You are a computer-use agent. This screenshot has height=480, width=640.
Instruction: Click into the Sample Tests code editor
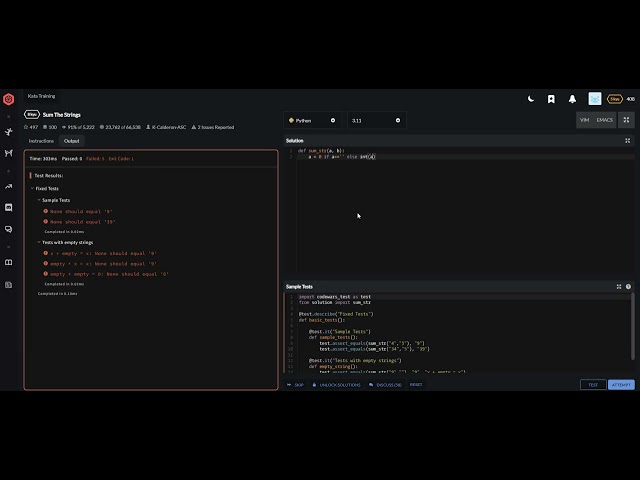point(457,333)
